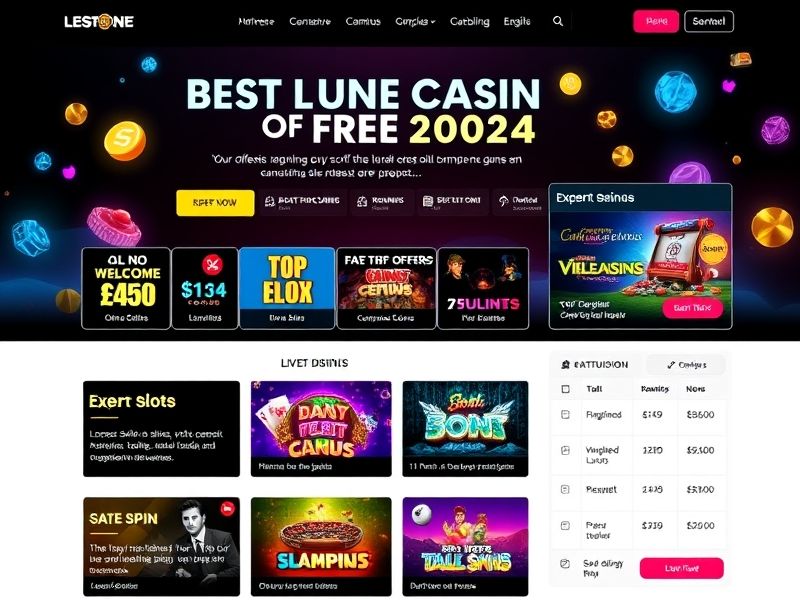Image resolution: width=800 pixels, height=600 pixels.
Task: Click the pink button in the header
Action: pyautogui.click(x=656, y=21)
